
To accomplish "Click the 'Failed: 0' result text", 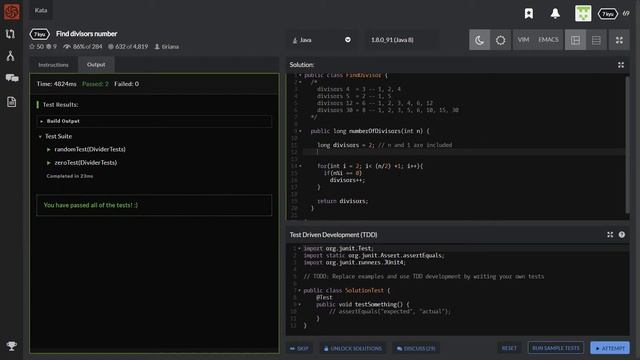I will pos(127,84).
